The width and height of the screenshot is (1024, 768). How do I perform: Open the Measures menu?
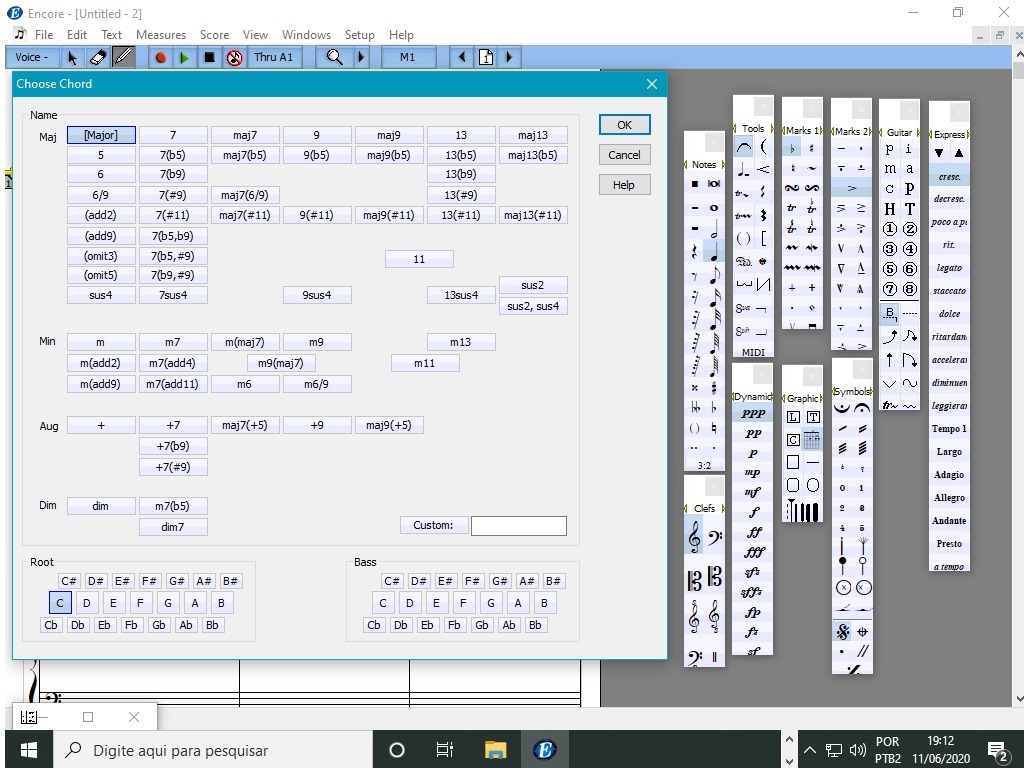click(161, 35)
